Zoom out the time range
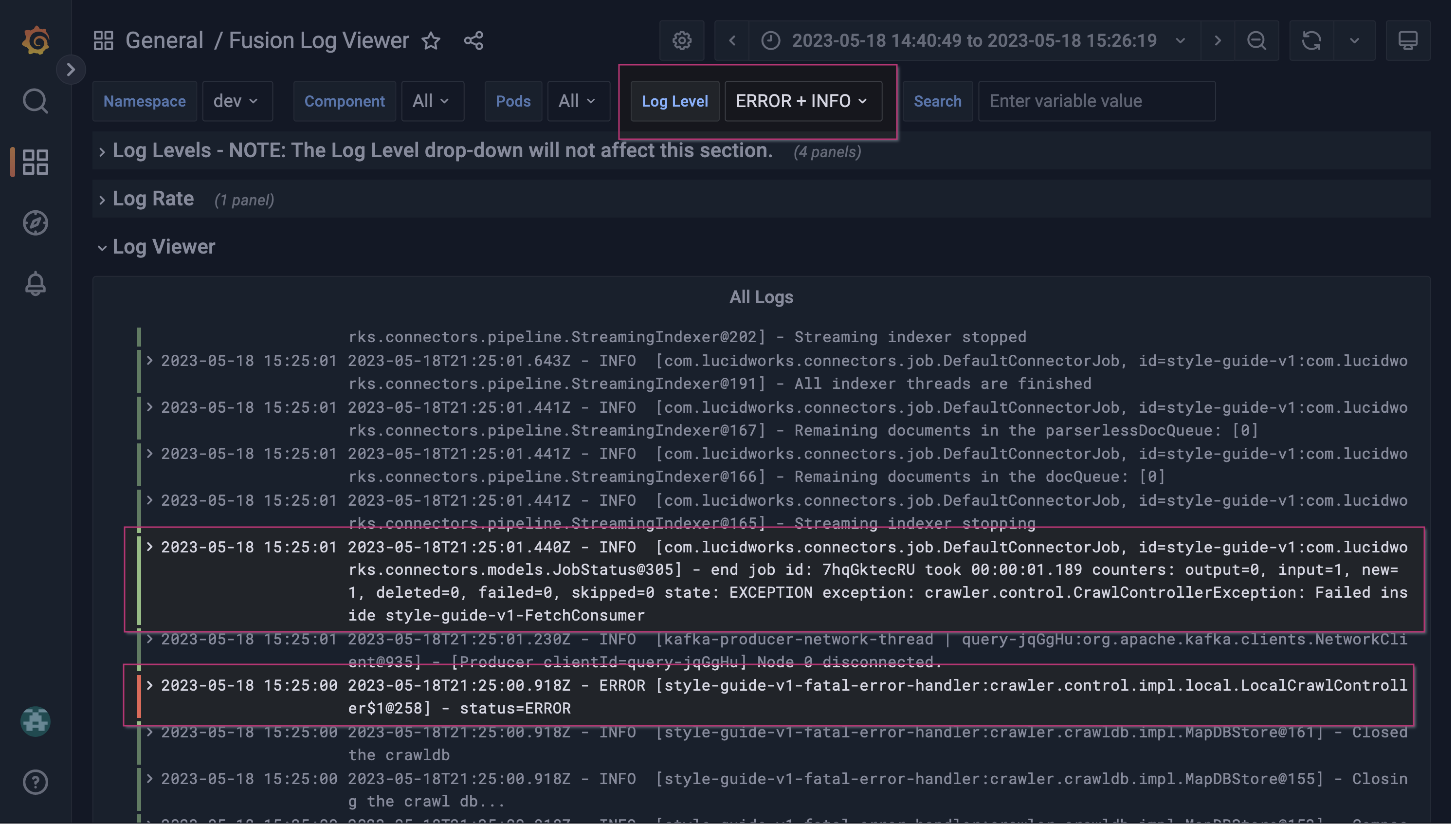The image size is (1456, 825). [x=1256, y=40]
